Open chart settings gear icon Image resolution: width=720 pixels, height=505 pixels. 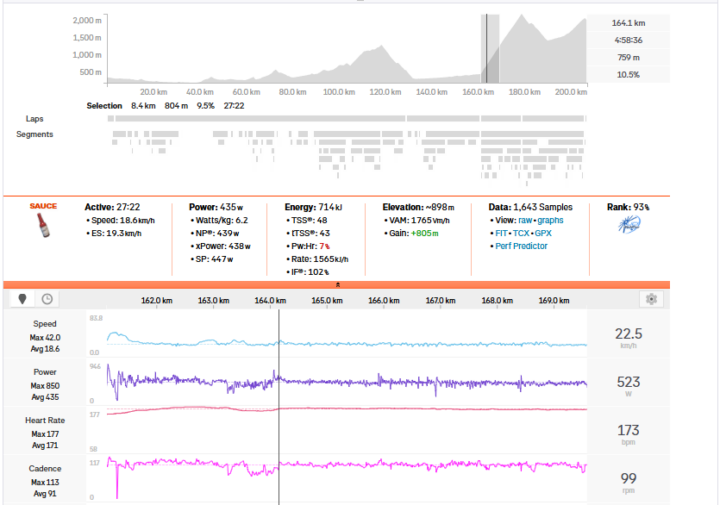pos(652,299)
